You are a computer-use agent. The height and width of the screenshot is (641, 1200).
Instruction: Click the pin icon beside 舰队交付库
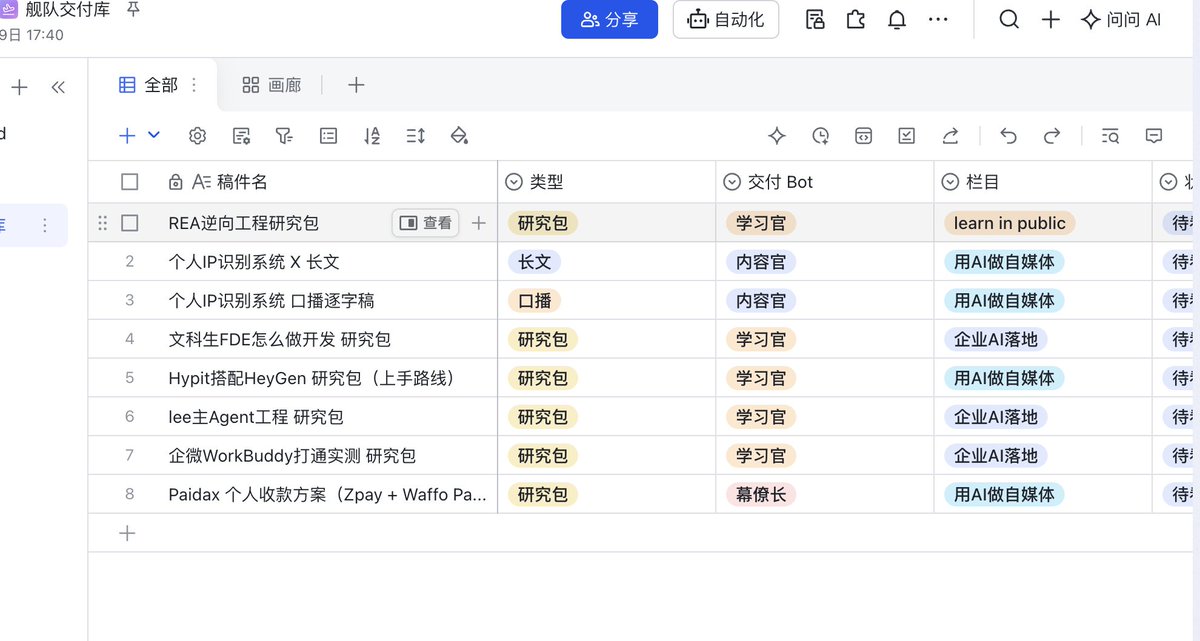coord(133,11)
